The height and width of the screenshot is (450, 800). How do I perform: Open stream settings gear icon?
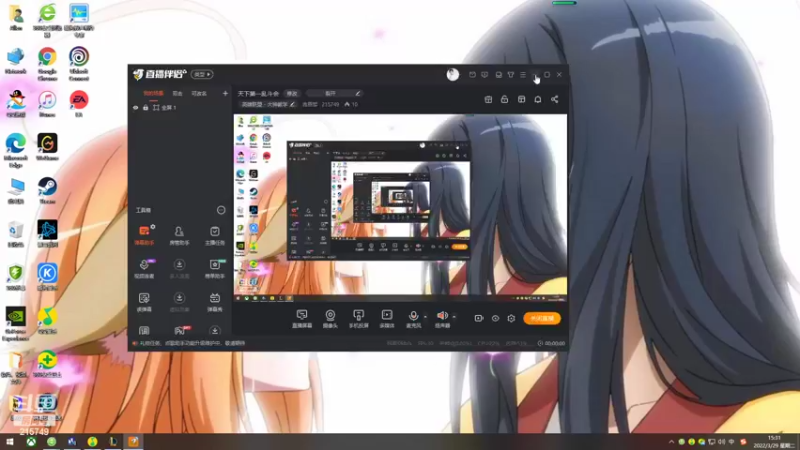(511, 318)
